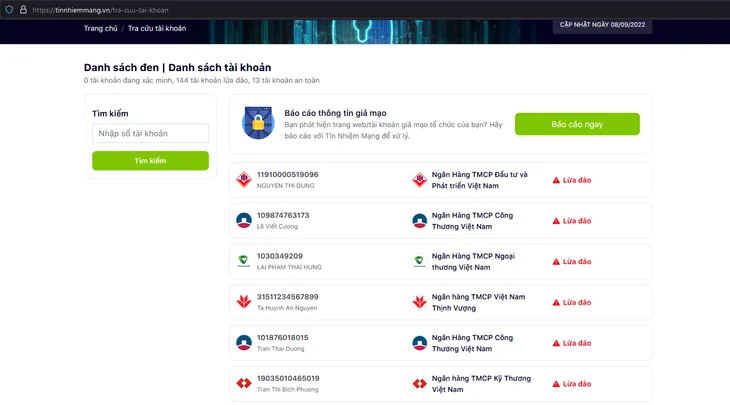Click Techcombank logo beside account 19035010465019

[244, 383]
